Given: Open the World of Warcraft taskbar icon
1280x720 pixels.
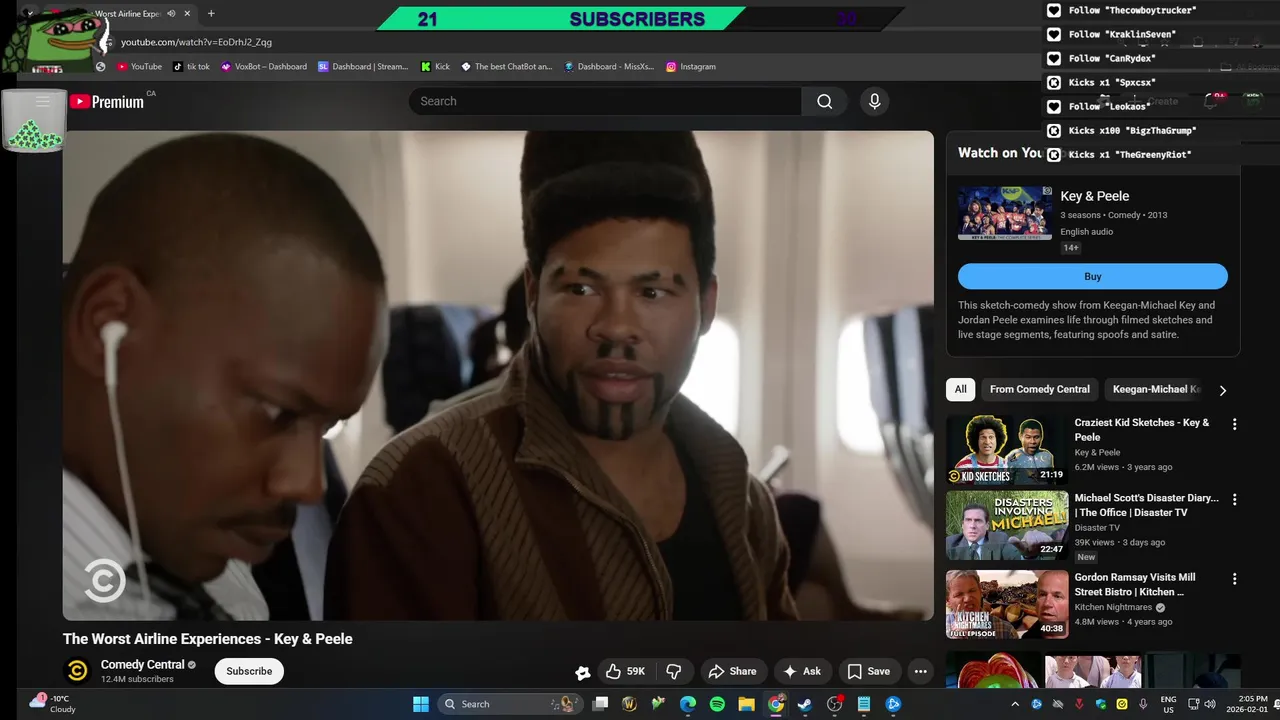Looking at the screenshot, I should [x=629, y=704].
